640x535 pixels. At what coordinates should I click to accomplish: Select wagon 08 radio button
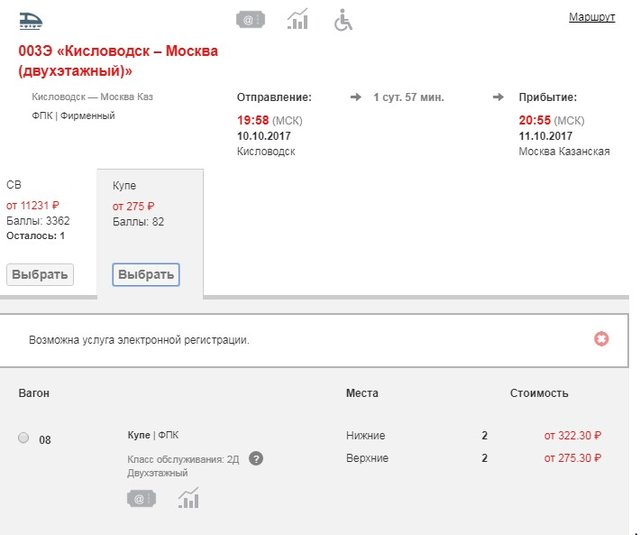click(x=24, y=438)
